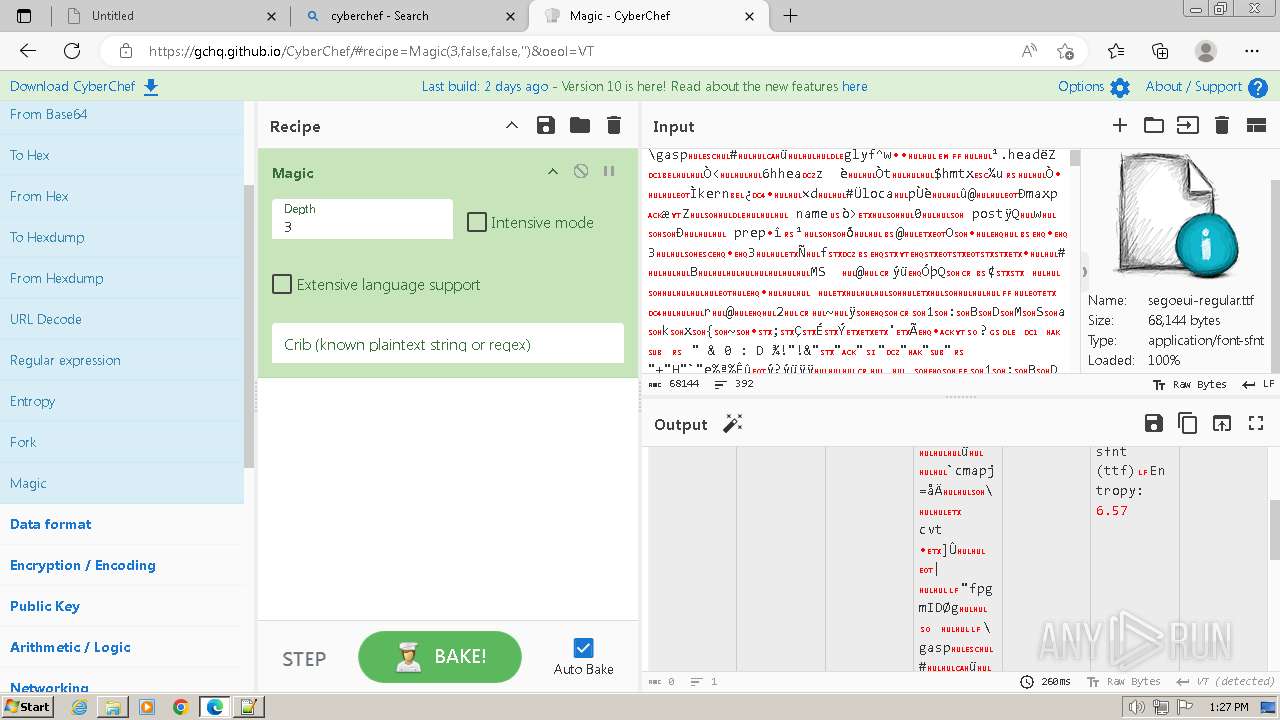Copy raw output to clipboard
This screenshot has height=720, width=1280.
[x=1188, y=423]
